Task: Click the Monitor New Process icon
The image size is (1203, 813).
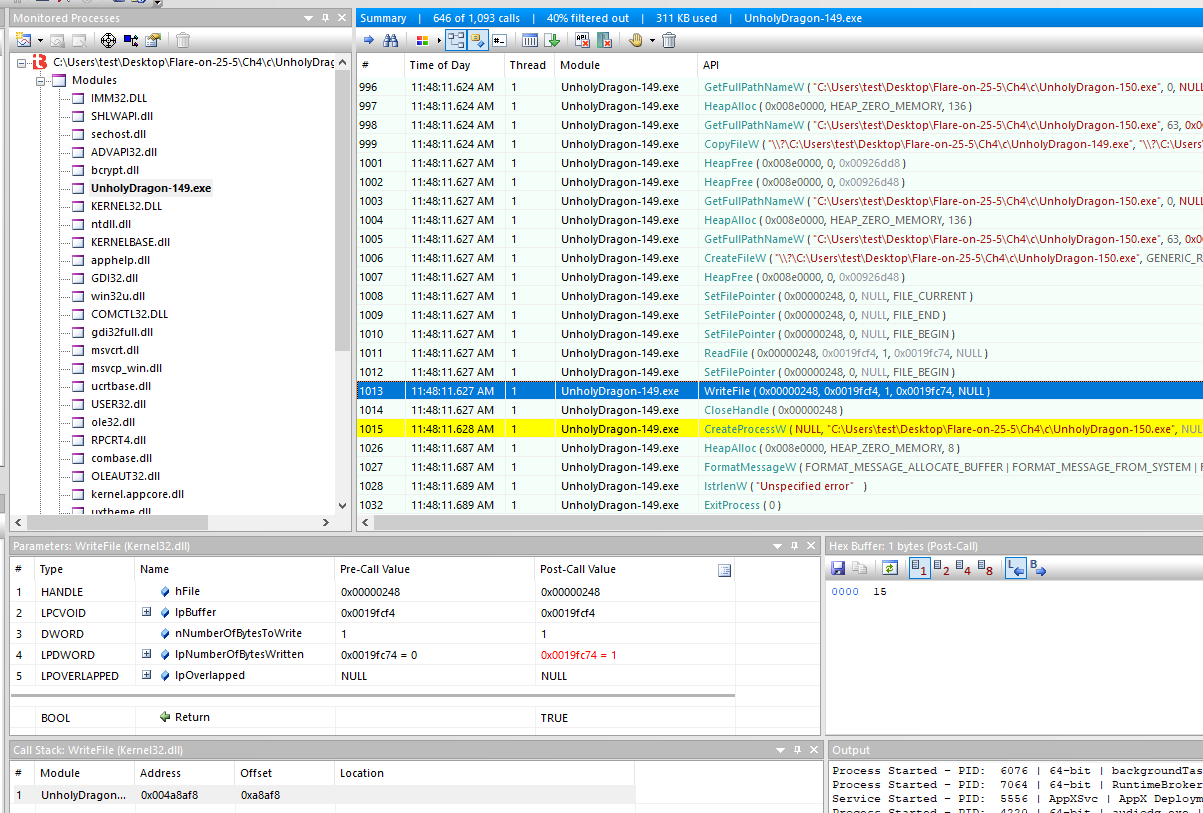Action: point(23,40)
